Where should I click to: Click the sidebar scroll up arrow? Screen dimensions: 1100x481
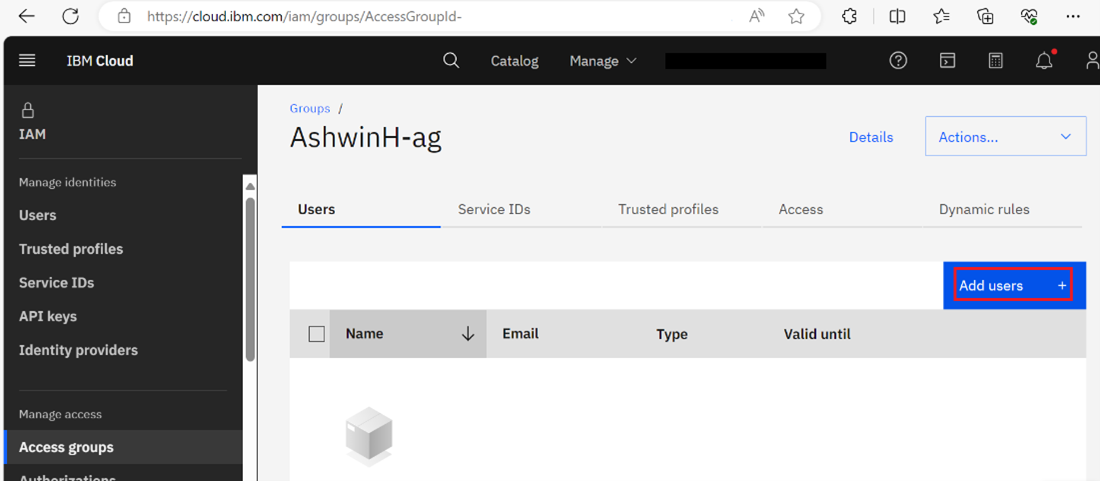coord(250,186)
